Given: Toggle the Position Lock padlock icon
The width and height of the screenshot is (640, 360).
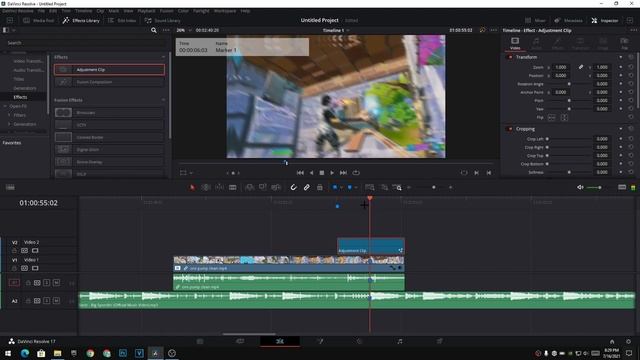Looking at the screenshot, I should [320, 187].
